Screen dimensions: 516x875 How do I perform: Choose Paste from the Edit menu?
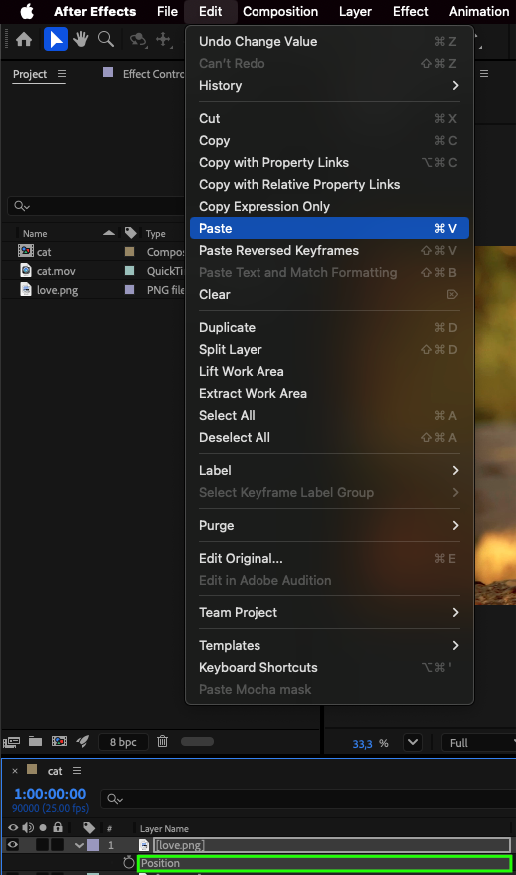(x=329, y=228)
